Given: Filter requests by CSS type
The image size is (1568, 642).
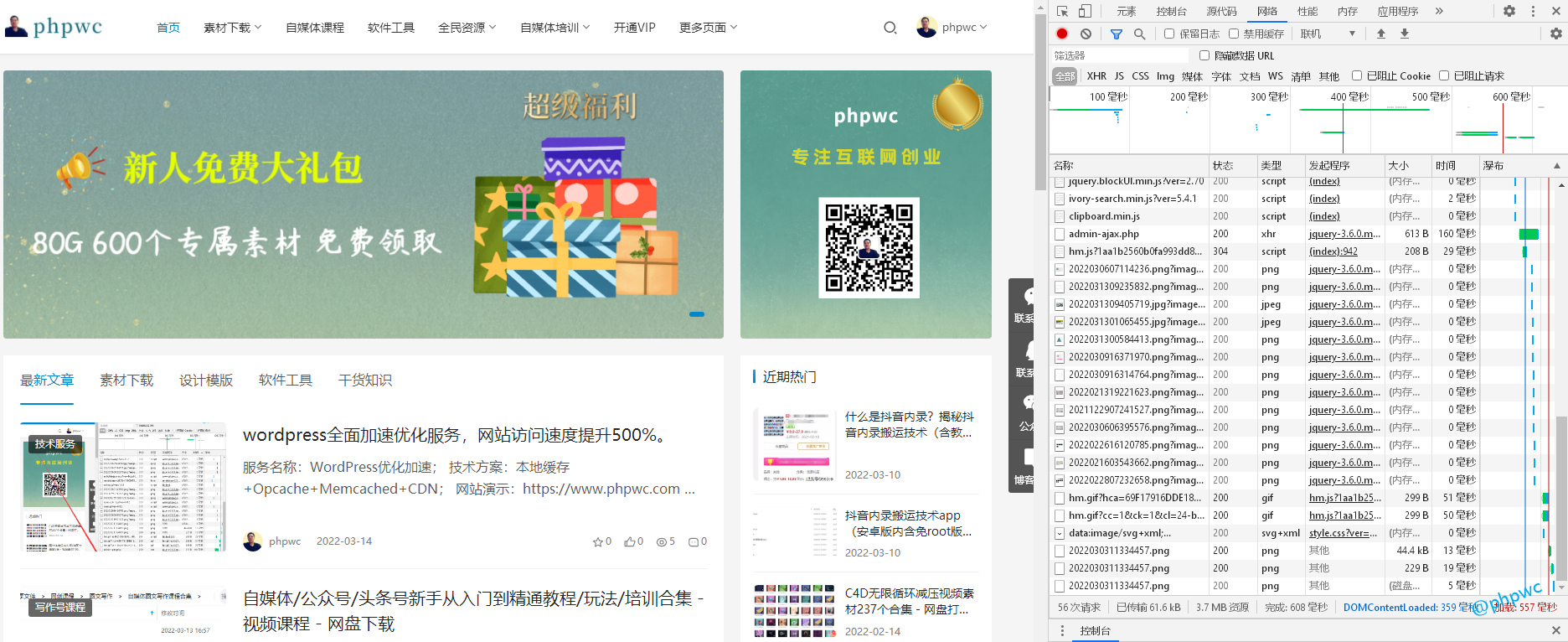Looking at the screenshot, I should 1141,76.
